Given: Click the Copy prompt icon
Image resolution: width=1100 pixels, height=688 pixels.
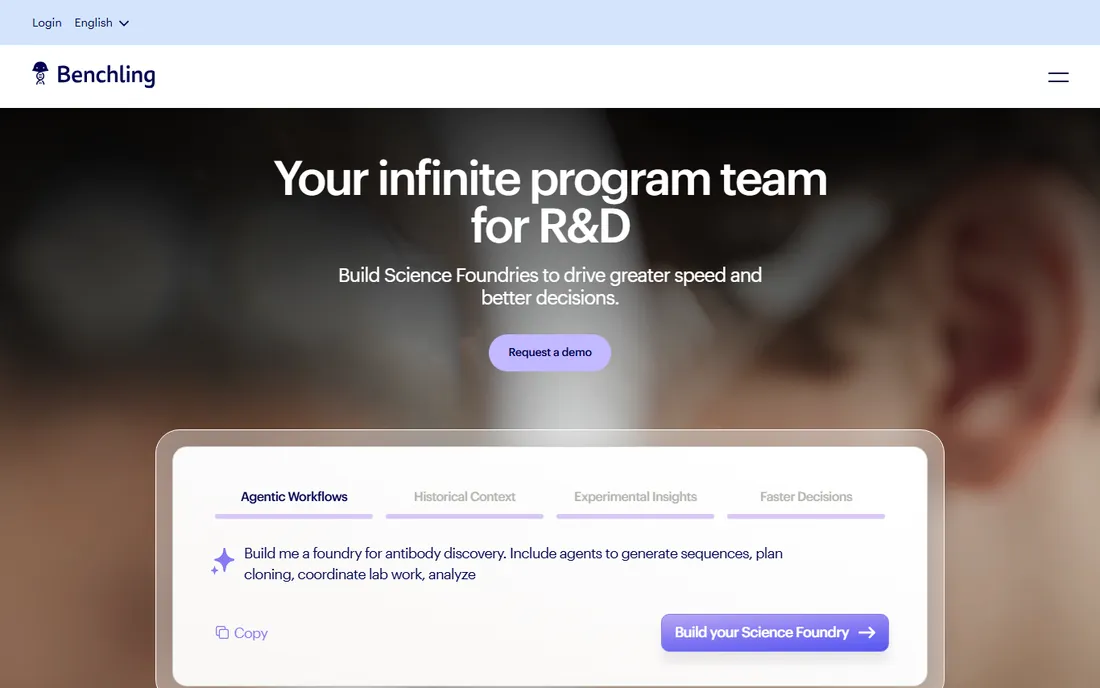Looking at the screenshot, I should click(222, 633).
